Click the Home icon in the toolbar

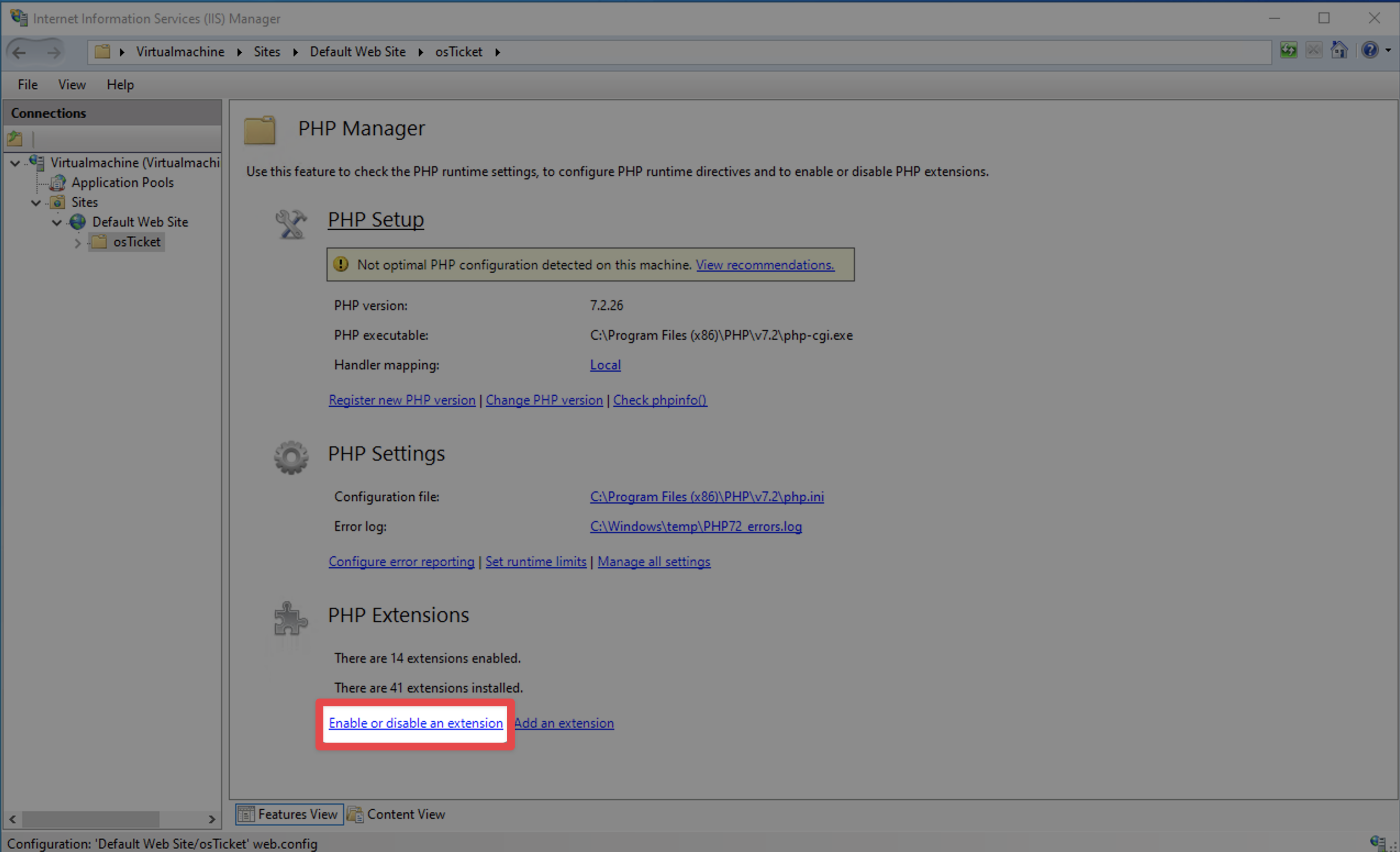pyautogui.click(x=1338, y=51)
